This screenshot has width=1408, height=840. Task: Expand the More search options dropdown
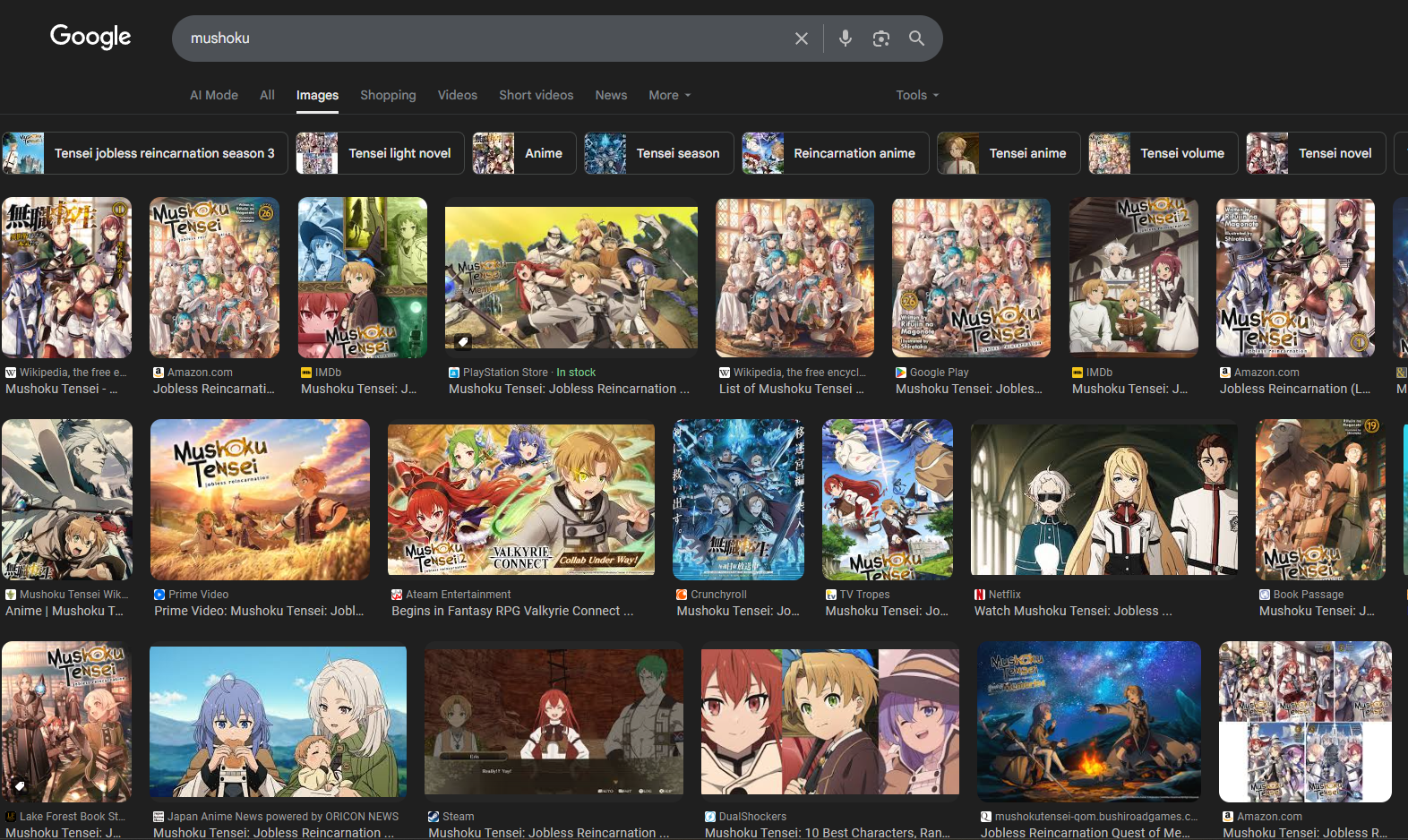coord(669,95)
